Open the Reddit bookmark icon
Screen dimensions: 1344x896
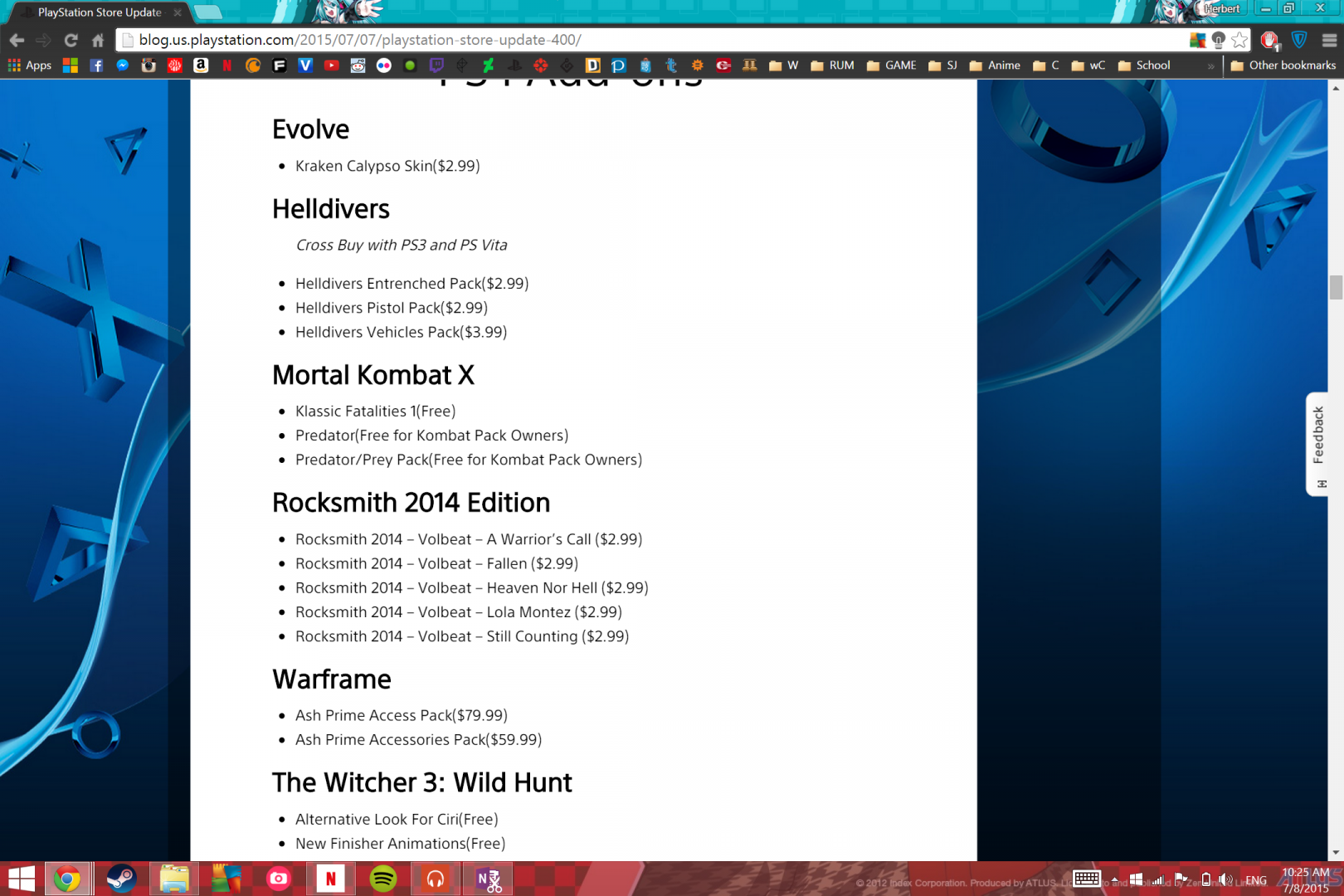pyautogui.click(x=358, y=66)
